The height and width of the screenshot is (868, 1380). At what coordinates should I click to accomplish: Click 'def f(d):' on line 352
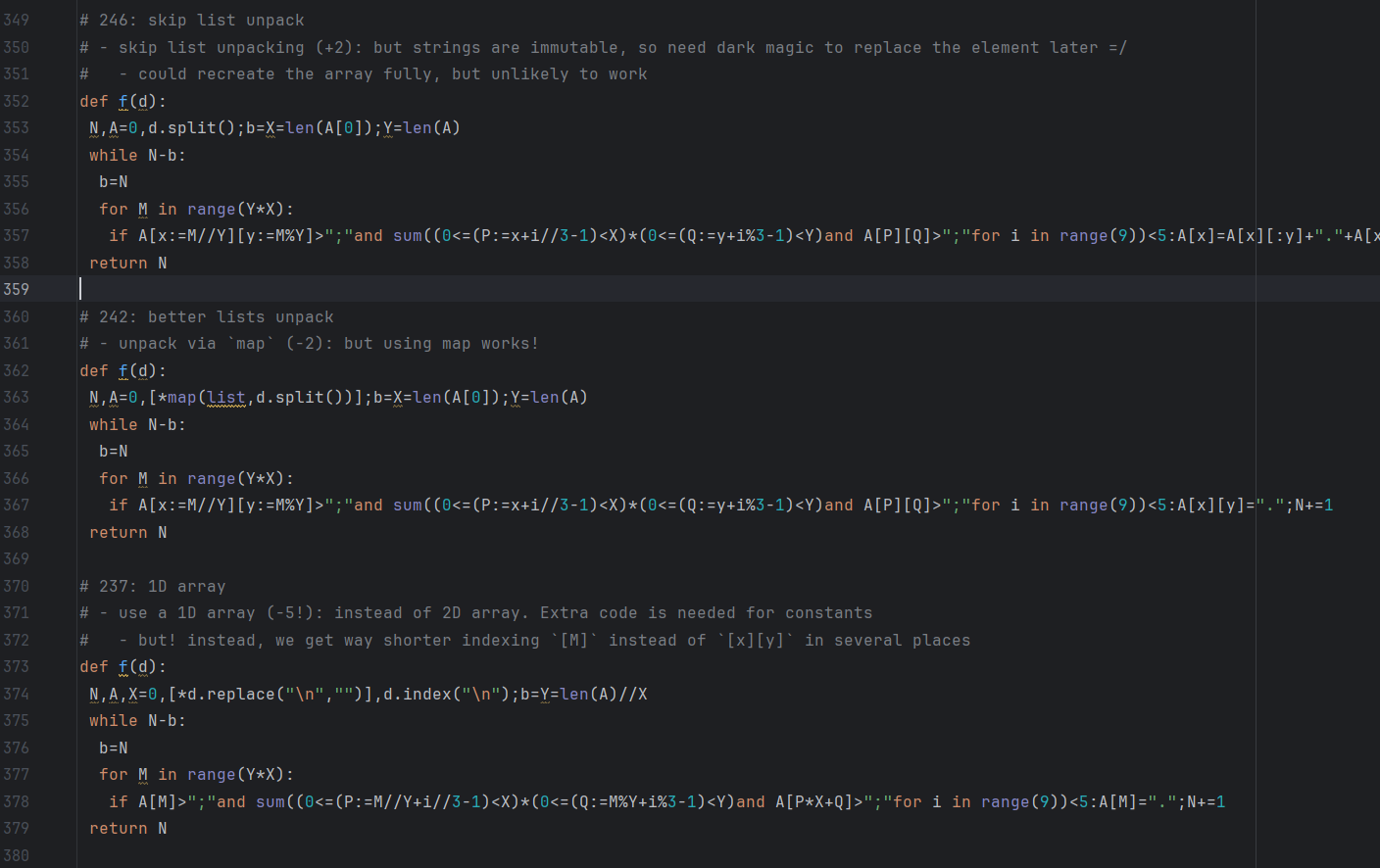pos(123,102)
